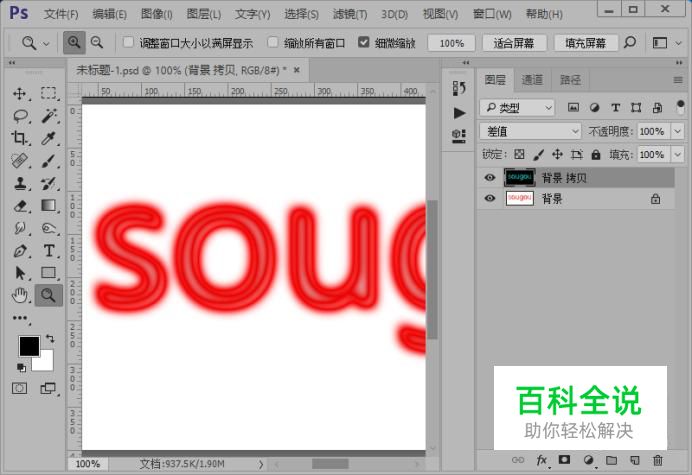Create a new layer

tap(634, 460)
